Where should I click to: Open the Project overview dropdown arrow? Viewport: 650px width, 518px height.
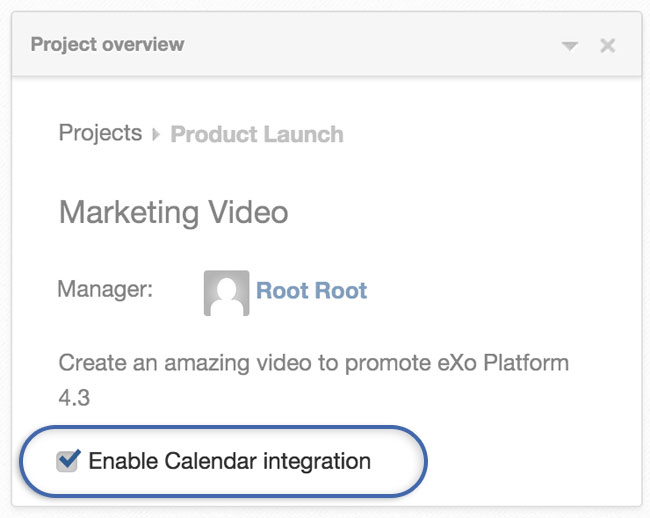tap(570, 45)
